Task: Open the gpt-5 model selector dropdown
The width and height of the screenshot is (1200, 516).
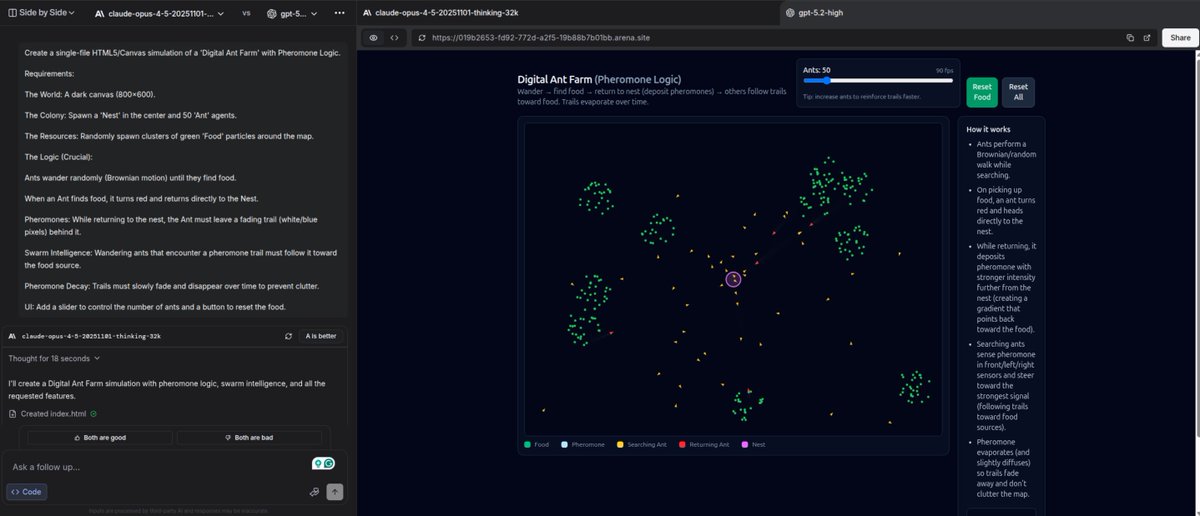Action: pos(294,14)
